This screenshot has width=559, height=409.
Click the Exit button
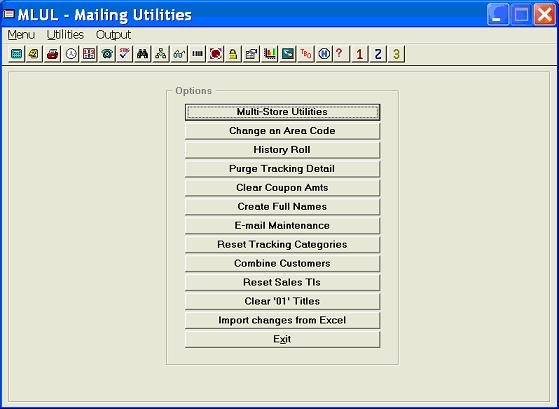point(282,339)
